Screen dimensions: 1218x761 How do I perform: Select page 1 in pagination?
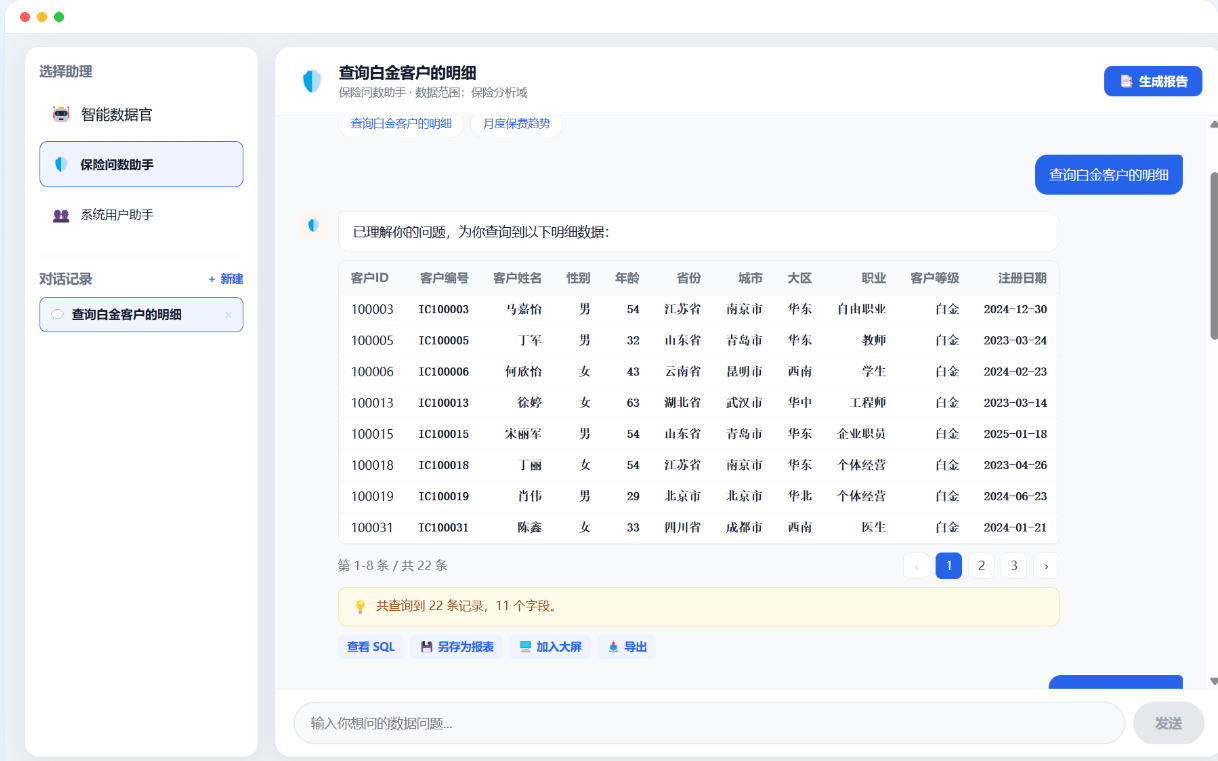click(x=949, y=566)
